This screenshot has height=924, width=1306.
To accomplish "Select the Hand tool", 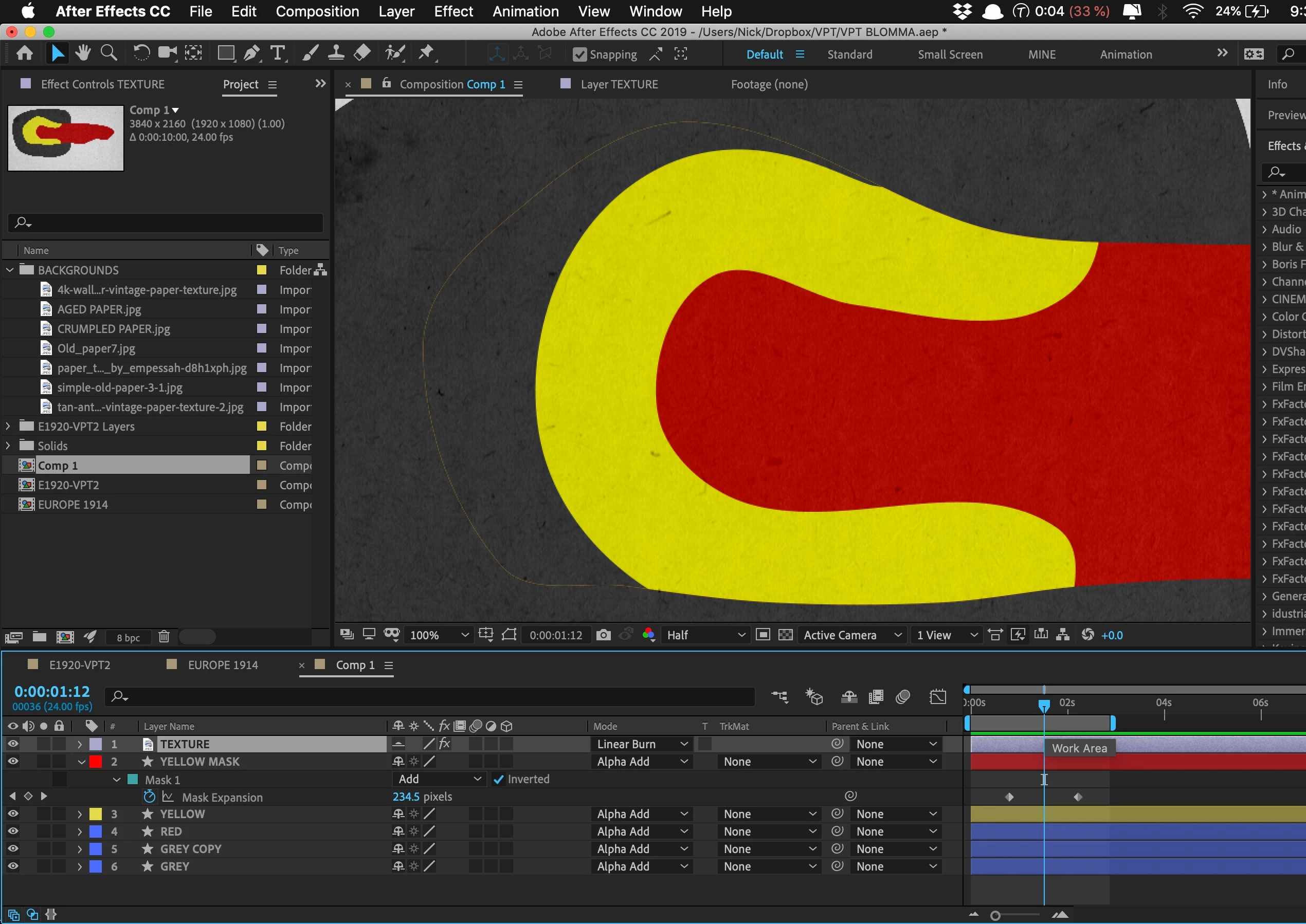I will pos(83,53).
